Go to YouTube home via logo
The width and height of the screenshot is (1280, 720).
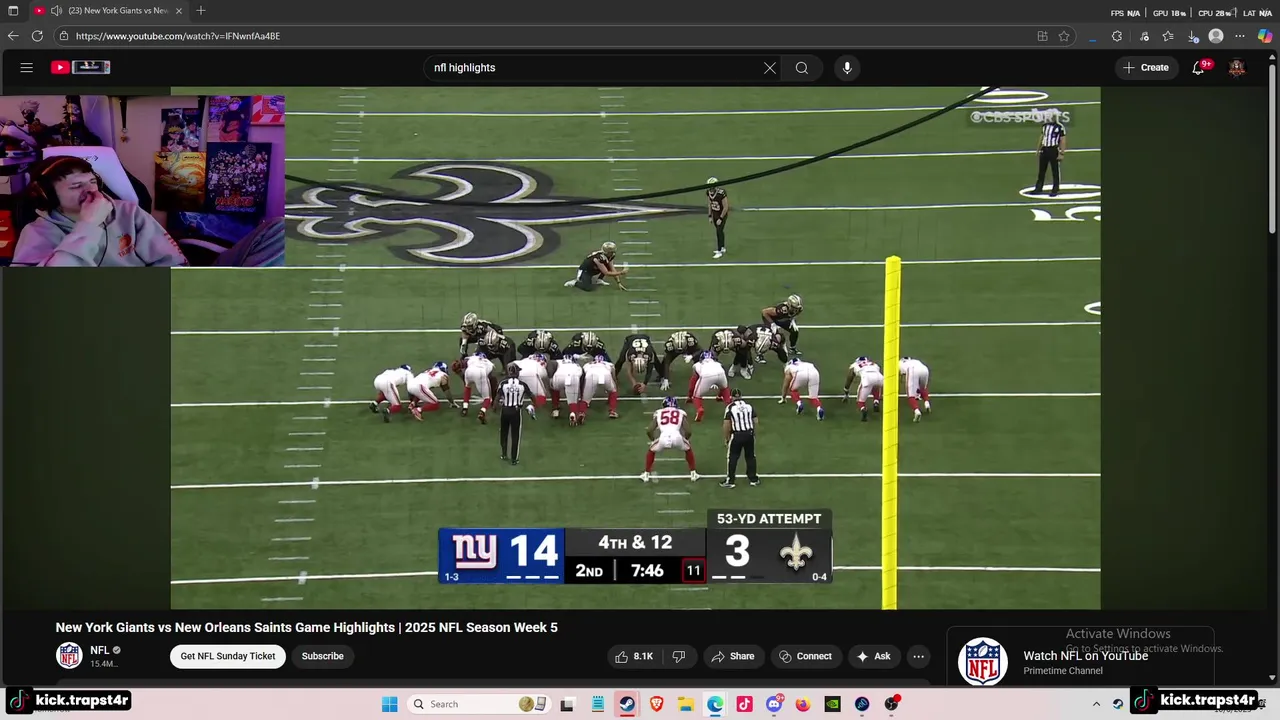click(81, 68)
